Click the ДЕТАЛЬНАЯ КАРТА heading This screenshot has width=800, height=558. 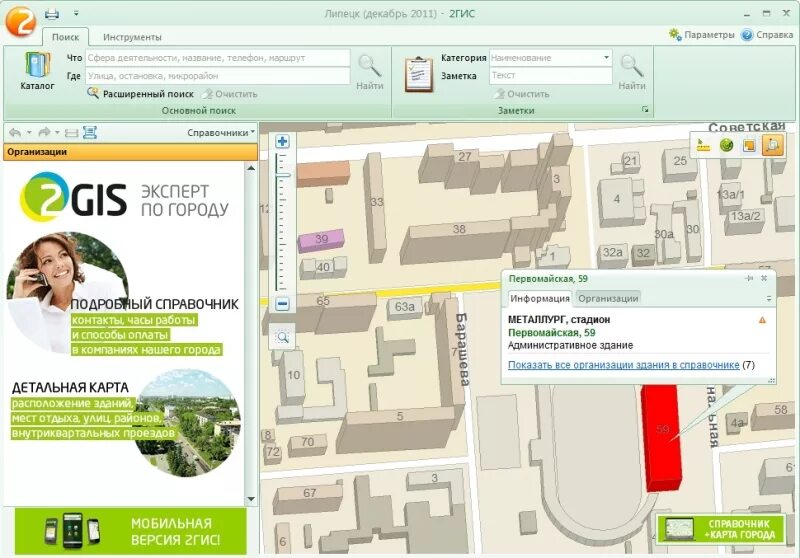coord(70,388)
